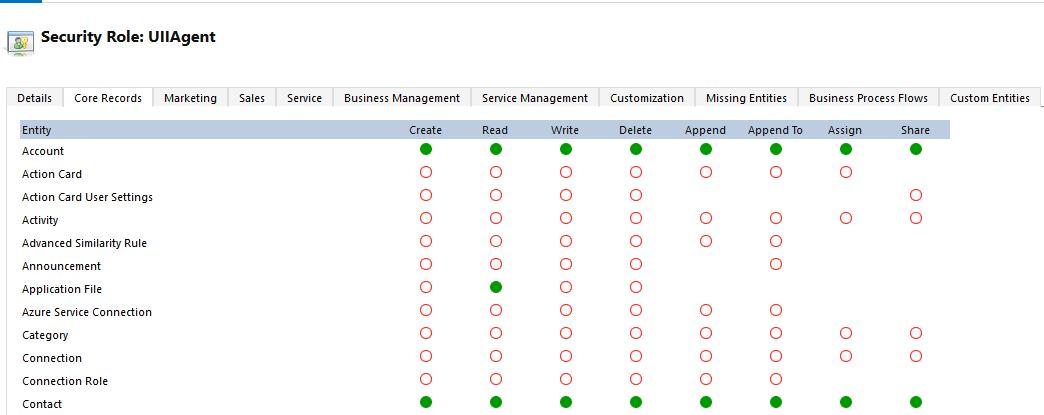Toggle Azure Service Connection Create privilege
1044x415 pixels.
tap(426, 310)
